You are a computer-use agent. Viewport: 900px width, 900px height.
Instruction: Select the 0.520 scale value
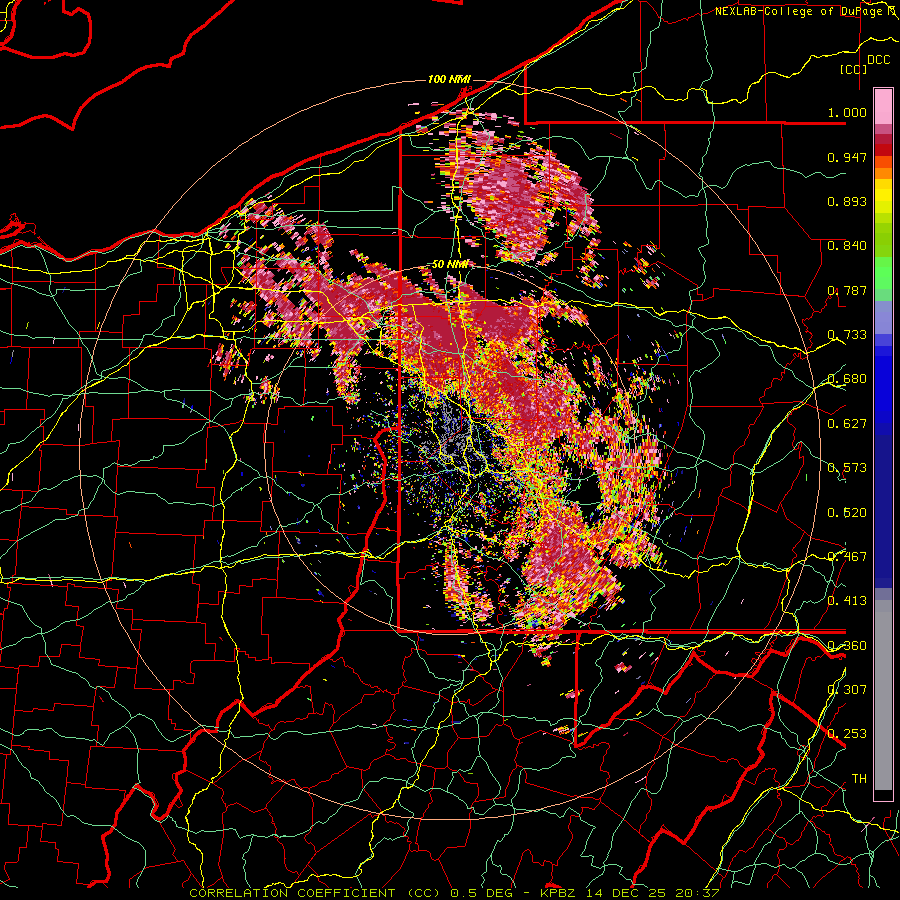tap(847, 513)
